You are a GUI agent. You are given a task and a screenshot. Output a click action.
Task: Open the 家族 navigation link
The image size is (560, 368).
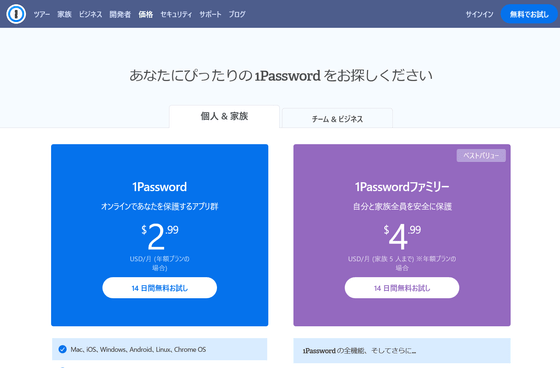click(65, 14)
